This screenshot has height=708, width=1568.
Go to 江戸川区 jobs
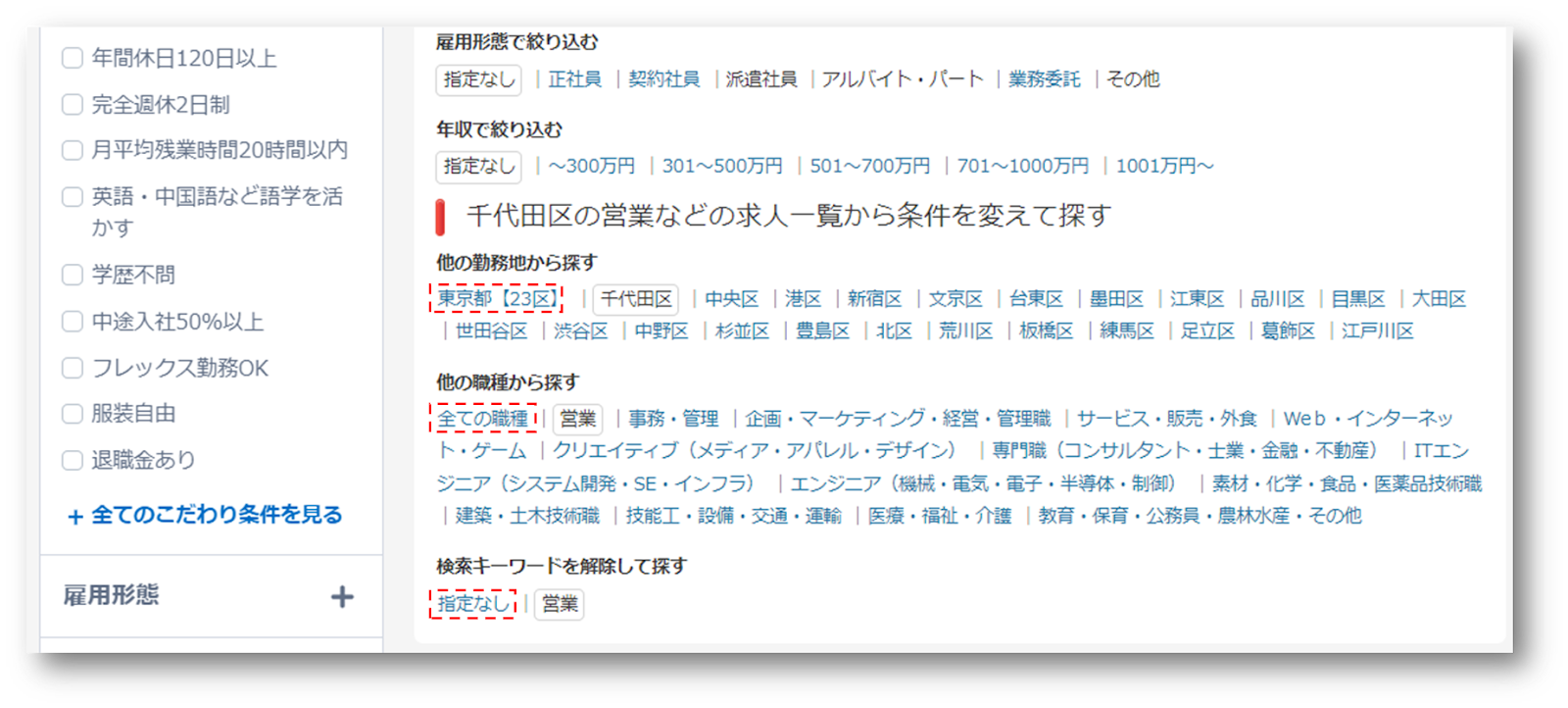point(1377,331)
